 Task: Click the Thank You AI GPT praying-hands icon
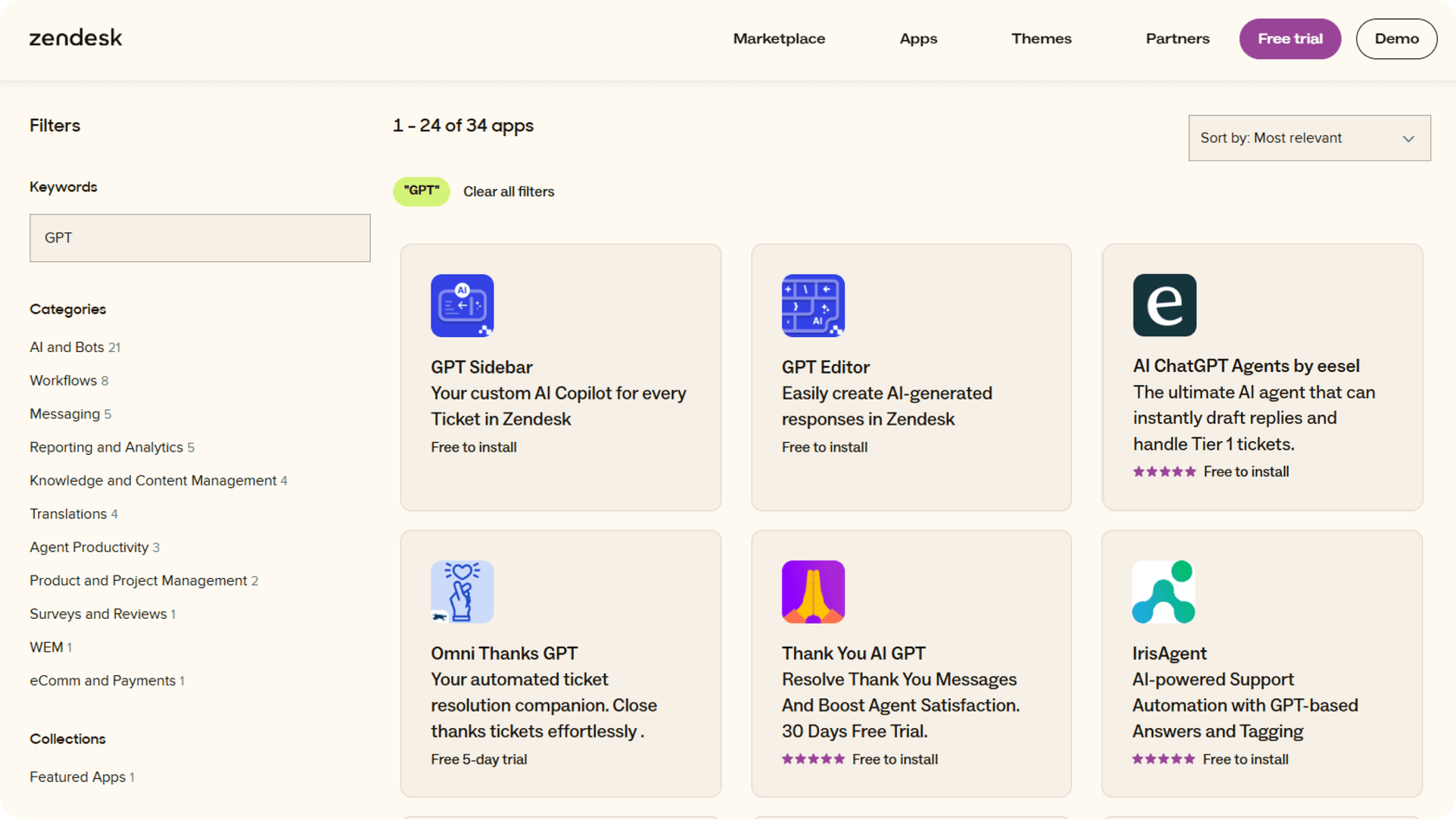813,592
